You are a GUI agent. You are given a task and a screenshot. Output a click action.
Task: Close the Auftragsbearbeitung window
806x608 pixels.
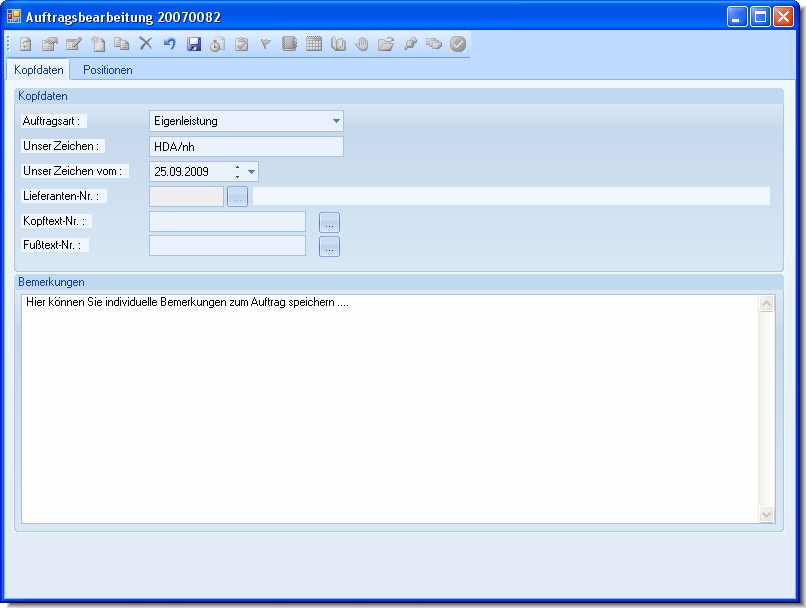pos(783,17)
